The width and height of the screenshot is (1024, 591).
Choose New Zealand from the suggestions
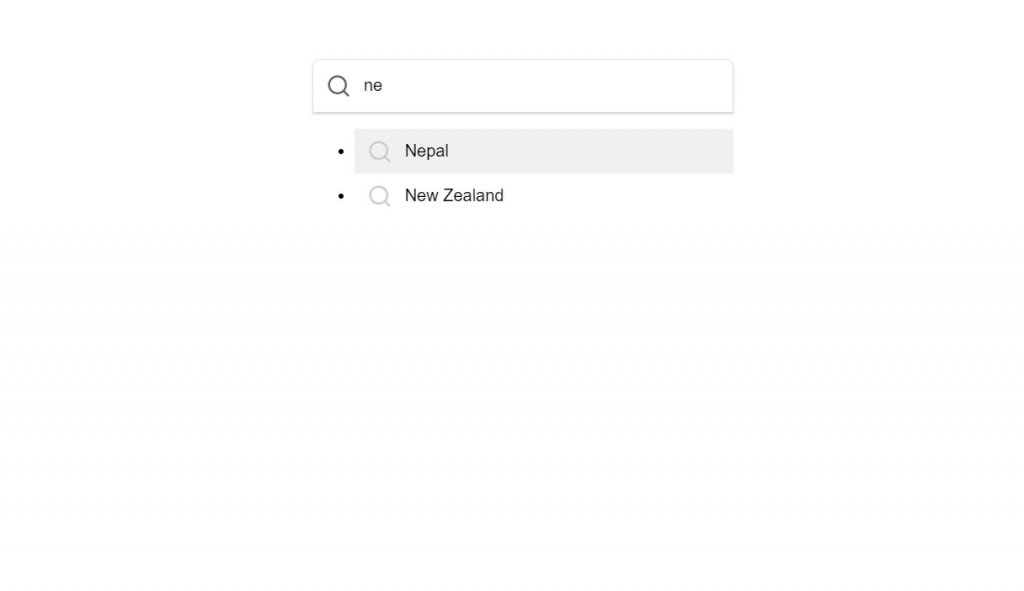(x=453, y=196)
